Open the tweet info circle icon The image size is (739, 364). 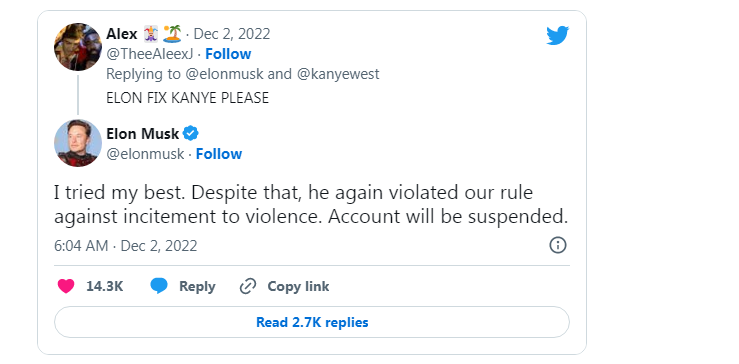pyautogui.click(x=558, y=245)
